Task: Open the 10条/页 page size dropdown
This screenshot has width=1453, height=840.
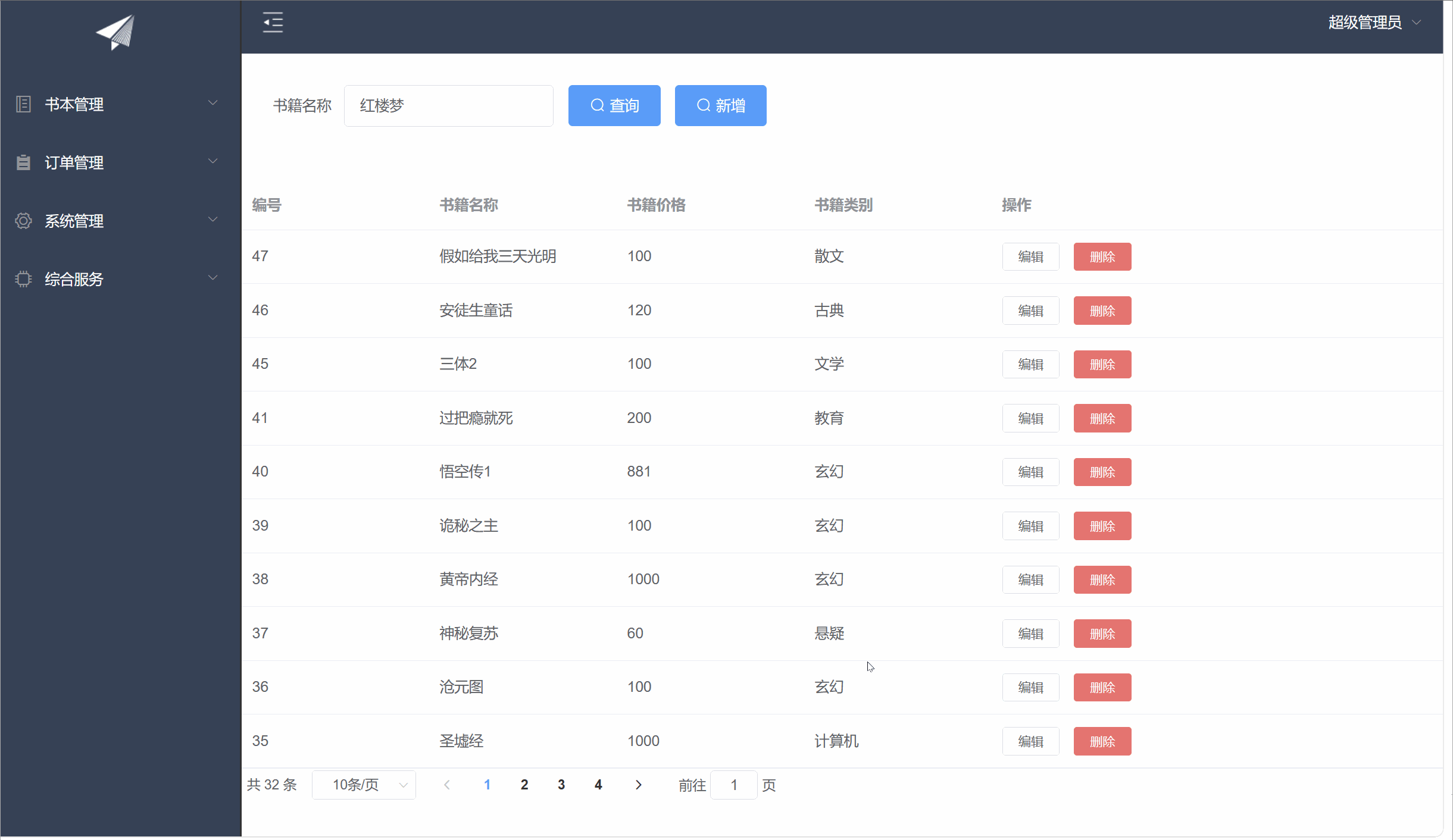Action: pos(364,785)
